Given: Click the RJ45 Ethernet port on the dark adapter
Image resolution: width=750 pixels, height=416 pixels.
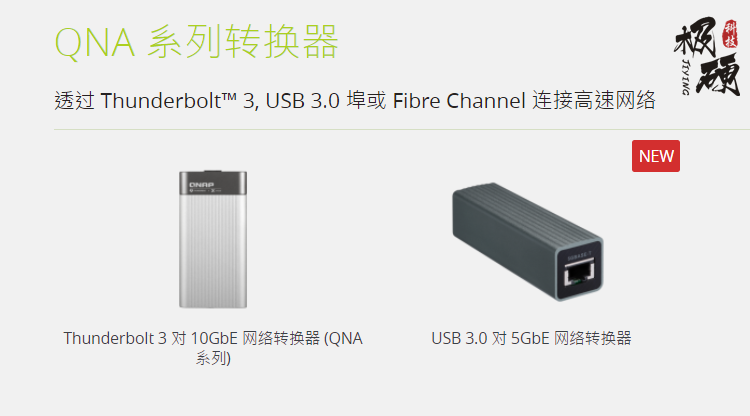Looking at the screenshot, I should [579, 274].
